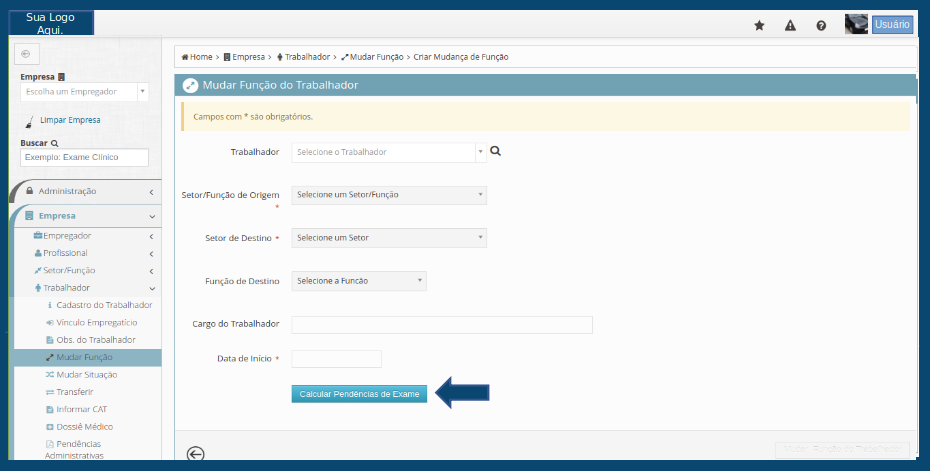
Task: Click the document icon beside Obs. do Trabalhador
Action: (x=50, y=340)
